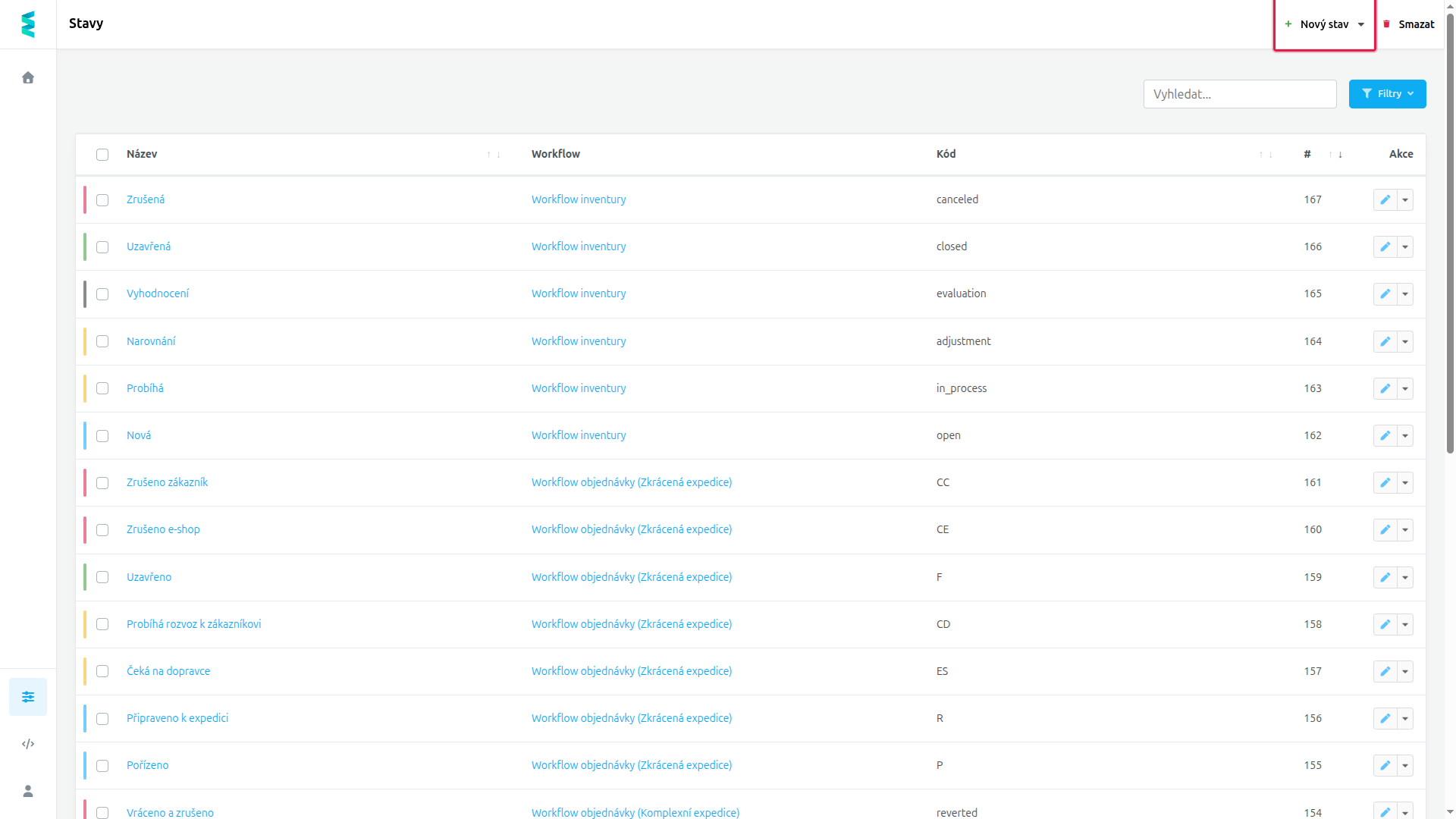
Task: Sort the Kód column descending arrow
Action: pyautogui.click(x=1271, y=155)
